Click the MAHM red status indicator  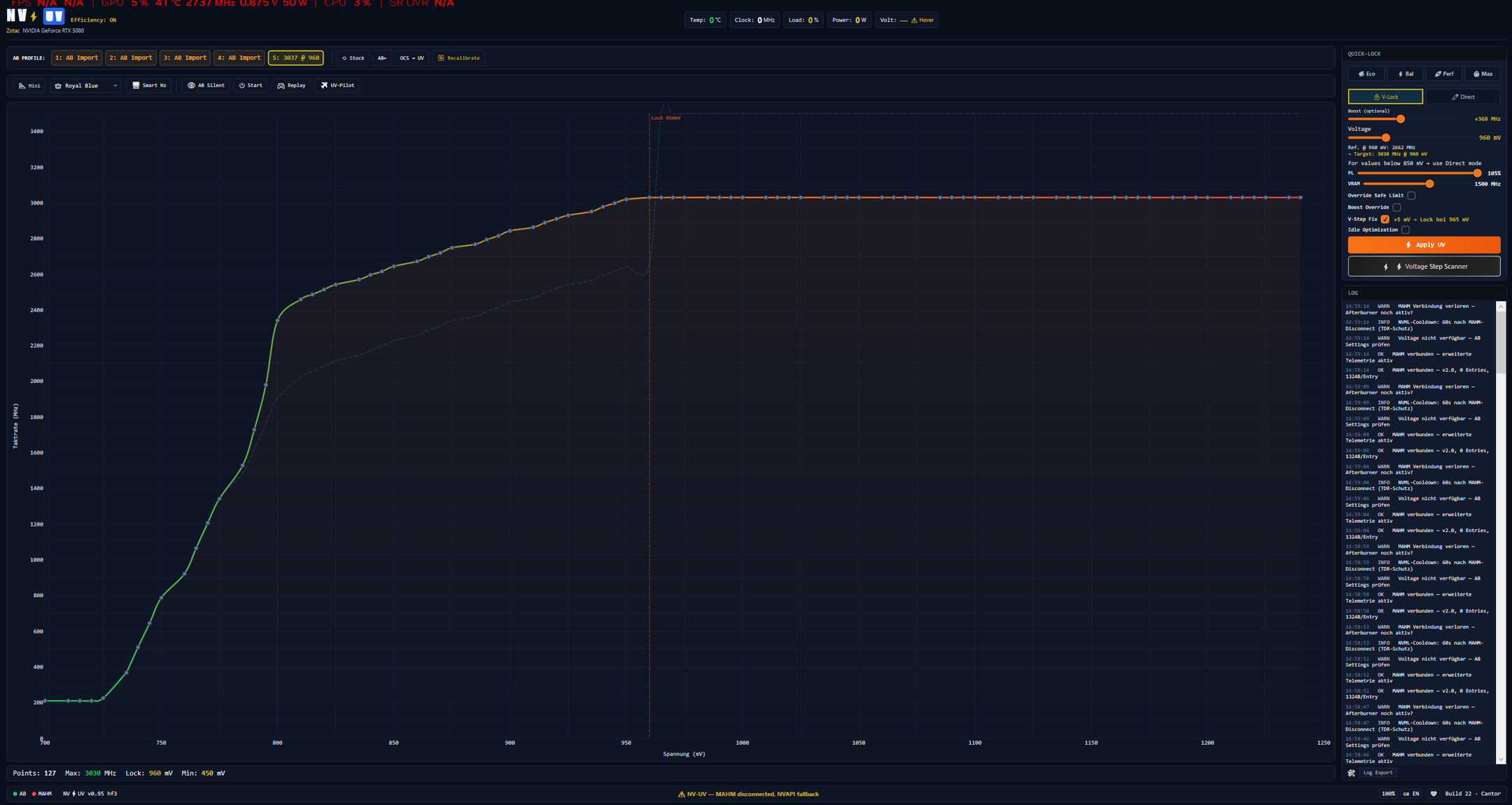[x=42, y=794]
